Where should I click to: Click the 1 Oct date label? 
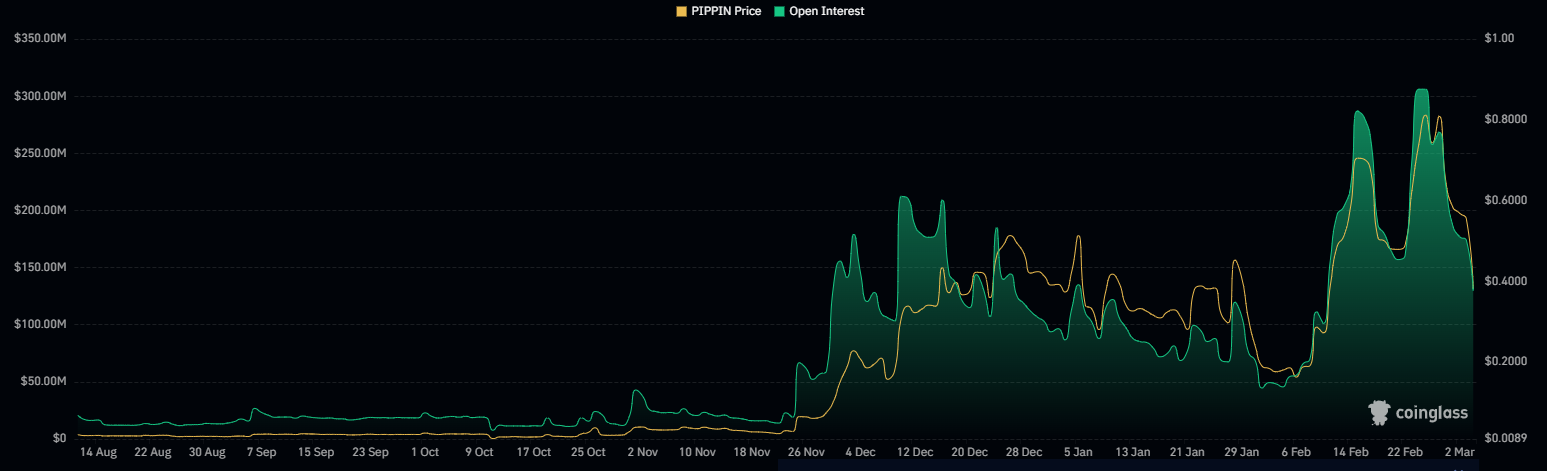coord(424,452)
